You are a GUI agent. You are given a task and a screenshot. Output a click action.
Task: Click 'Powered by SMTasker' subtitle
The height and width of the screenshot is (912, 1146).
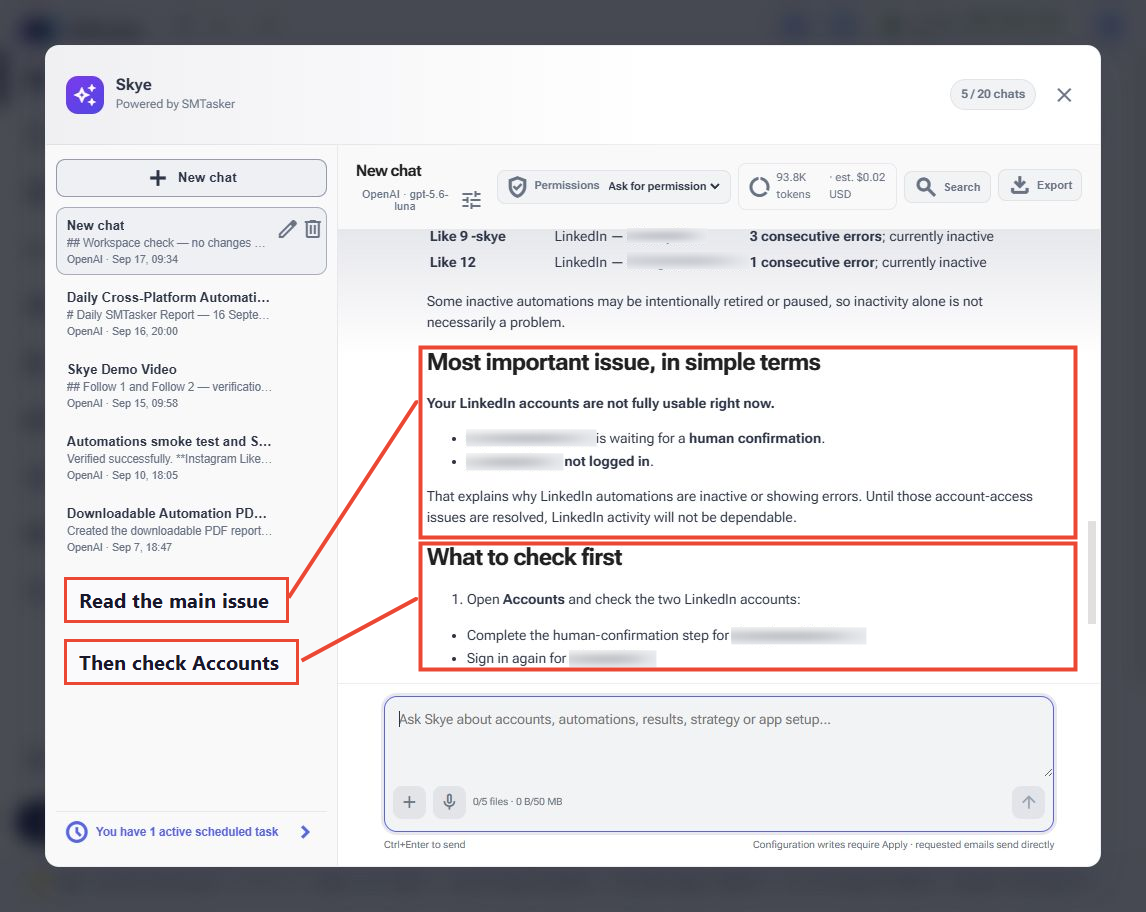[x=175, y=104]
